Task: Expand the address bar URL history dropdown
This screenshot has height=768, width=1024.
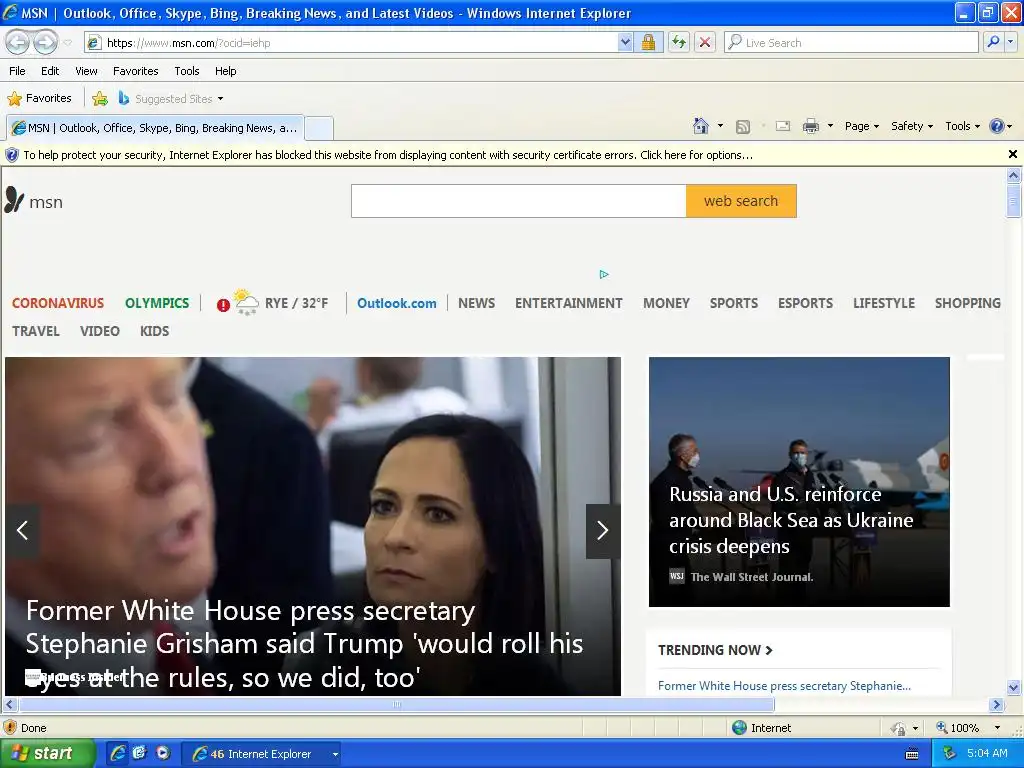Action: click(625, 42)
